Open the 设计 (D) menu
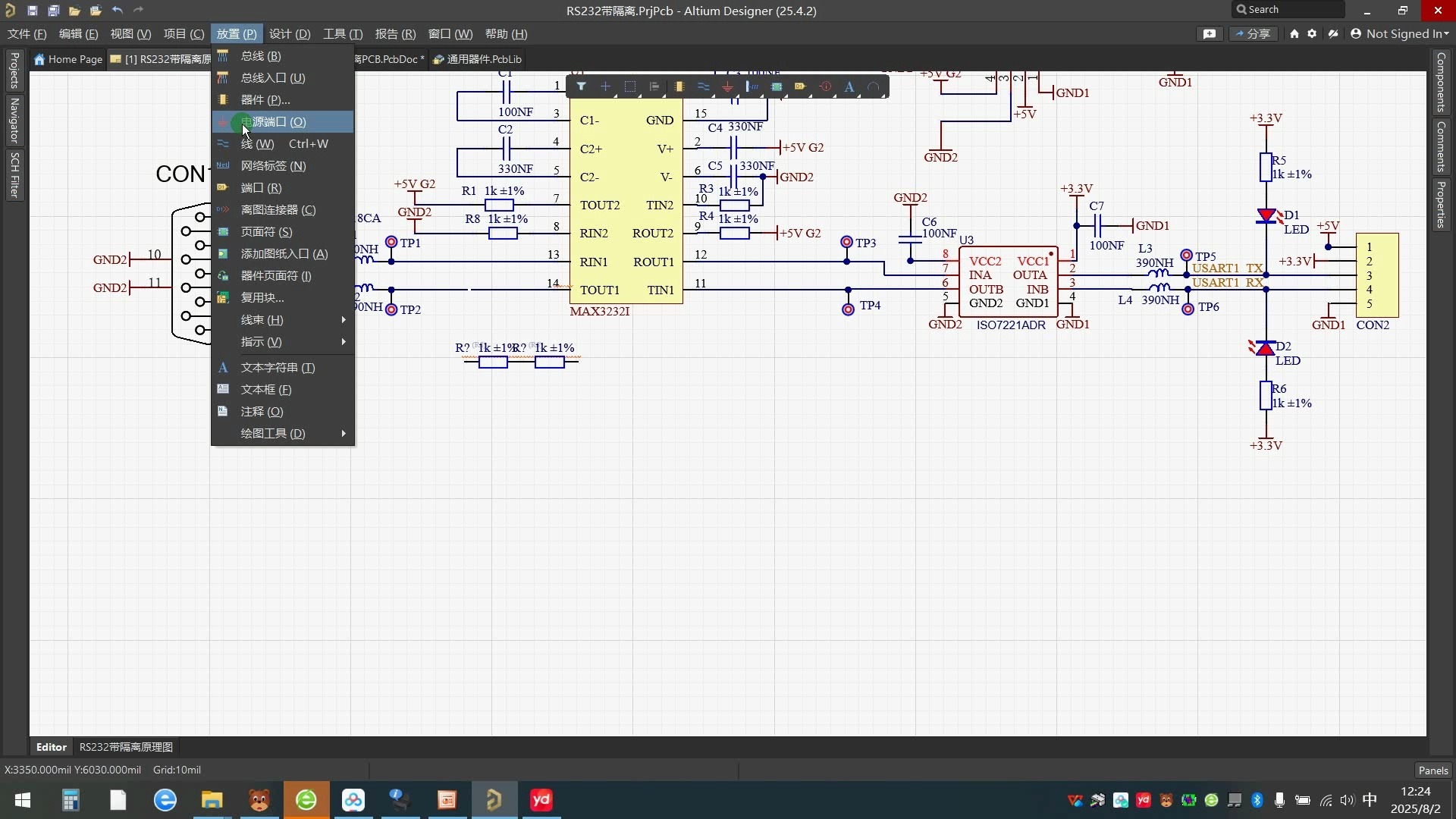Image resolution: width=1456 pixels, height=819 pixels. [x=290, y=34]
